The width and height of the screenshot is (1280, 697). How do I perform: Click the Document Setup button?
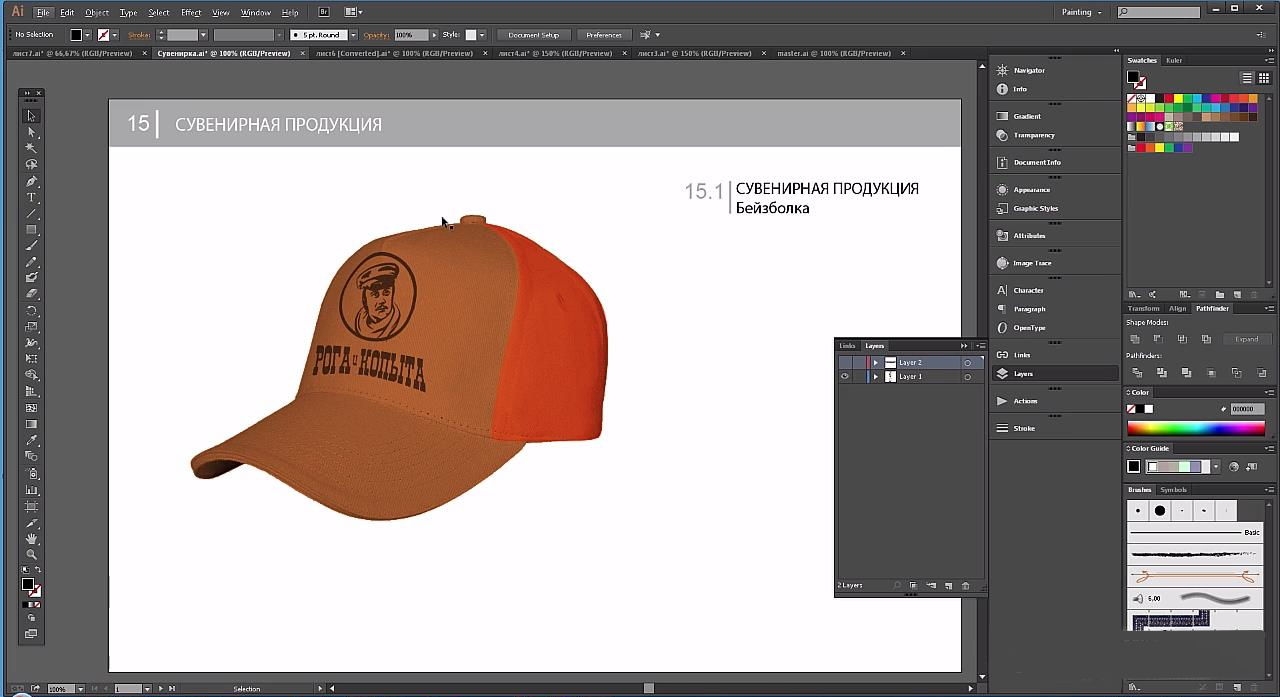(x=534, y=35)
